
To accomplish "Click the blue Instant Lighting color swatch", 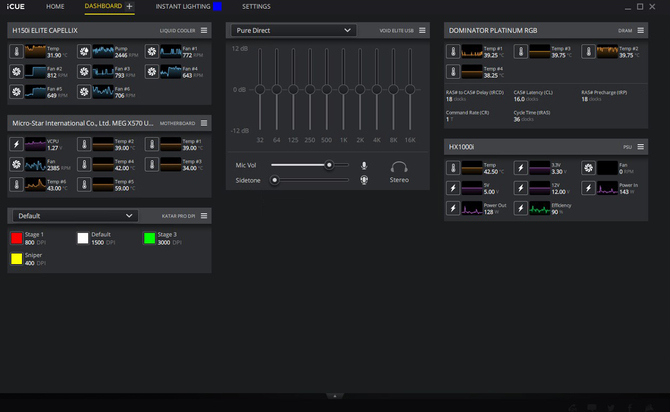I will pos(217,6).
